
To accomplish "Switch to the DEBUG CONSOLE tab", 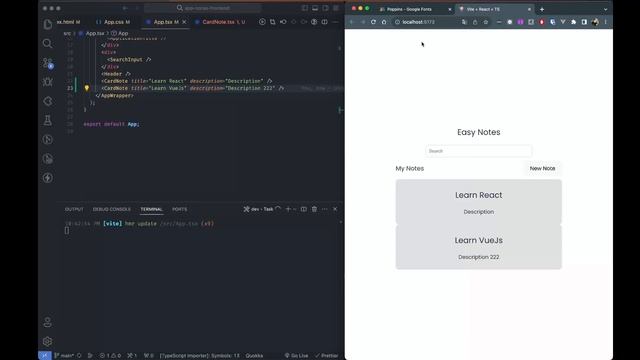I will tap(112, 209).
